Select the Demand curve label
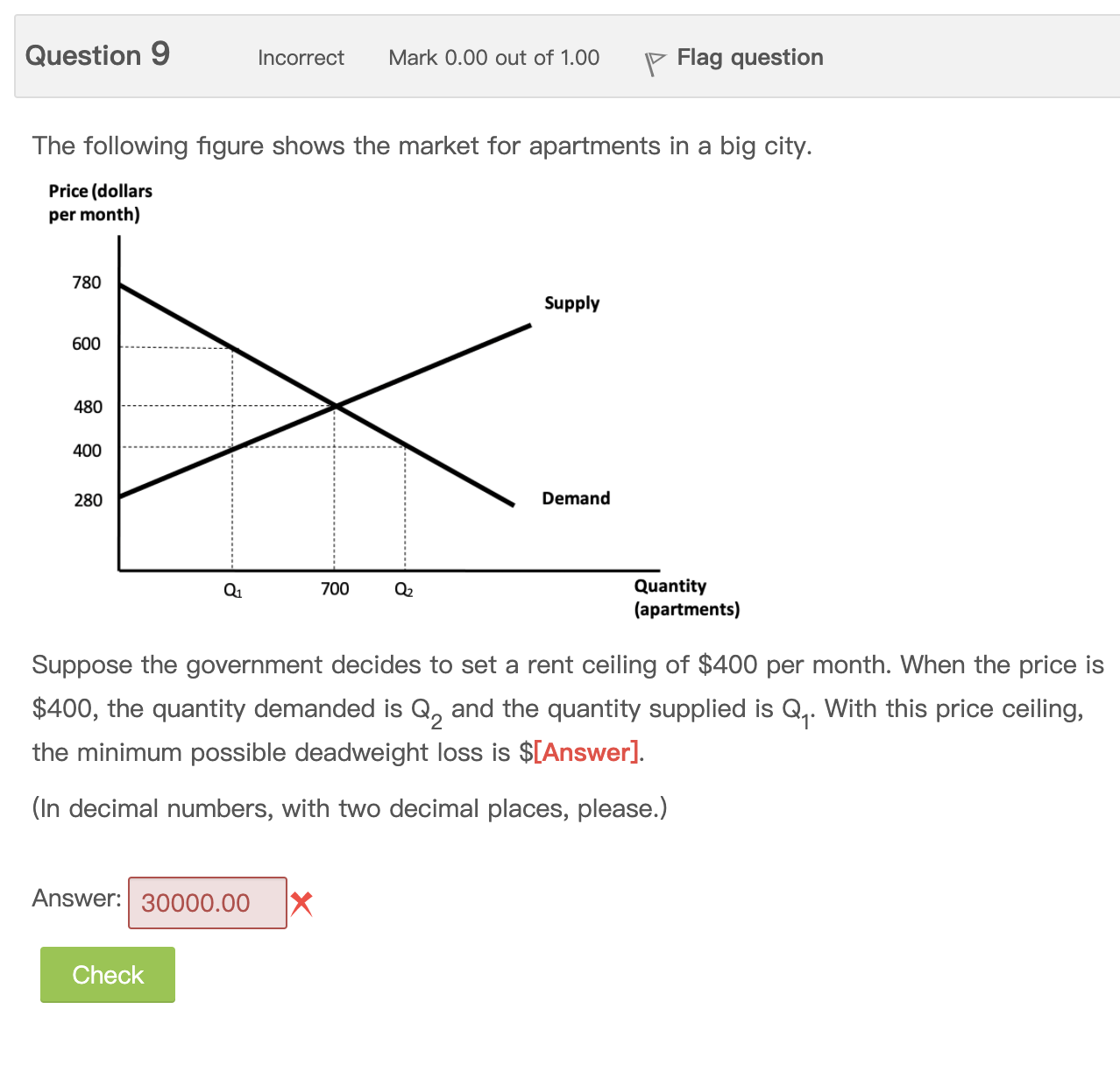The image size is (1120, 1066). coord(576,498)
